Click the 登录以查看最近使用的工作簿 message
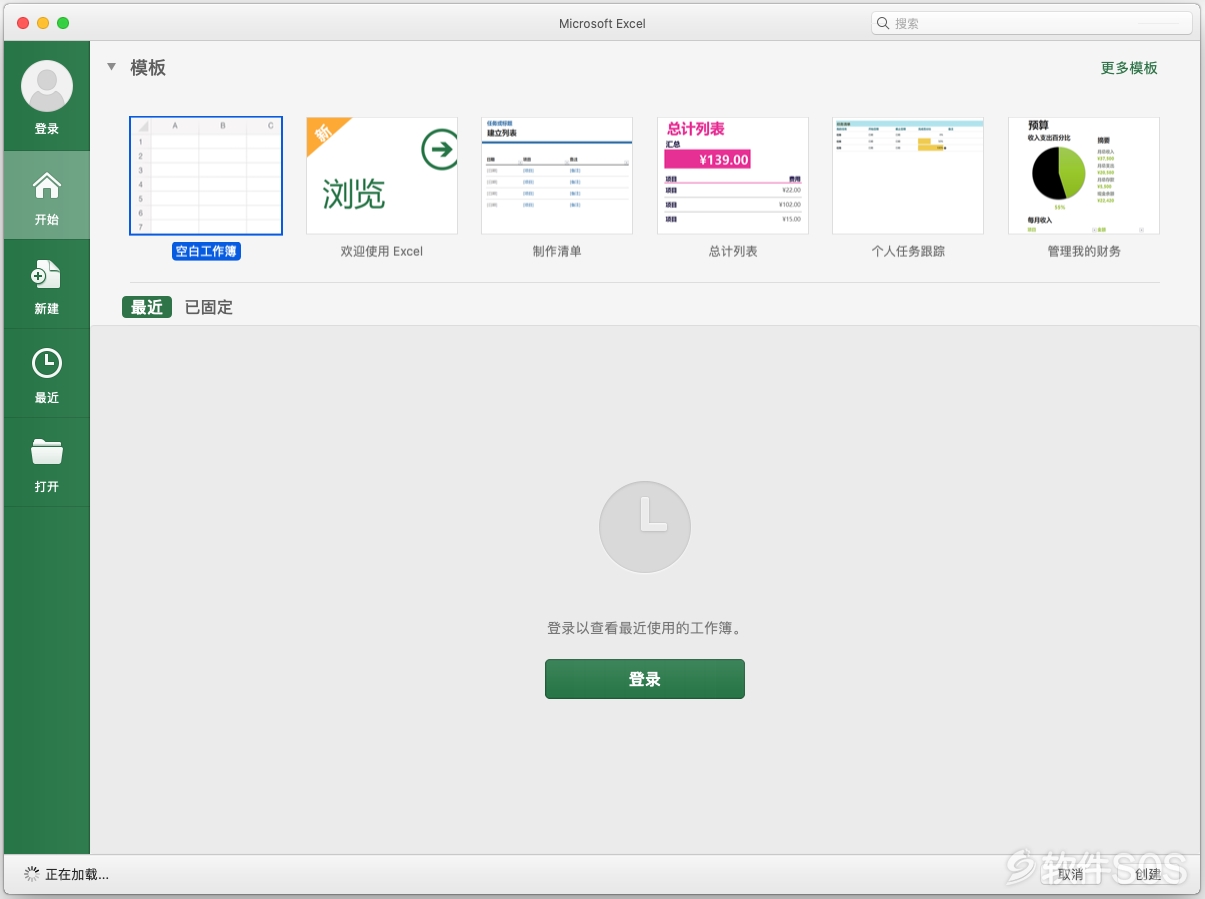The height and width of the screenshot is (899, 1205). [645, 628]
